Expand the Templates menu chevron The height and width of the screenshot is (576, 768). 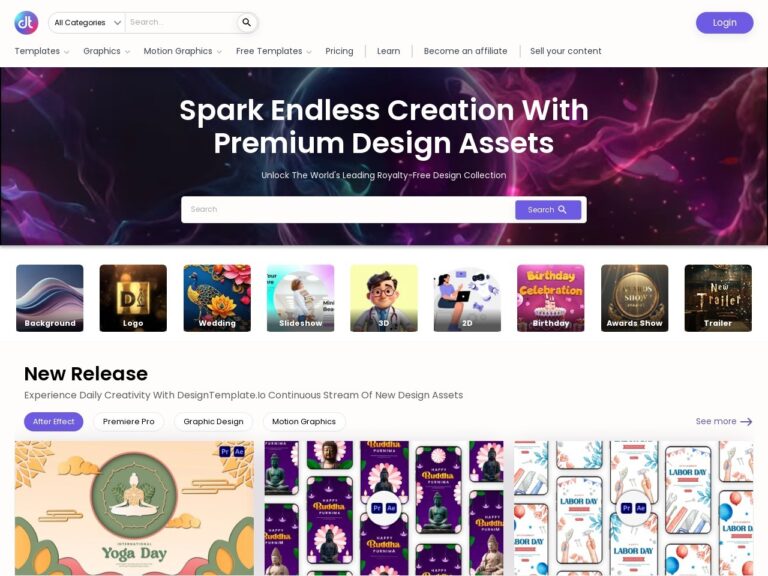67,52
